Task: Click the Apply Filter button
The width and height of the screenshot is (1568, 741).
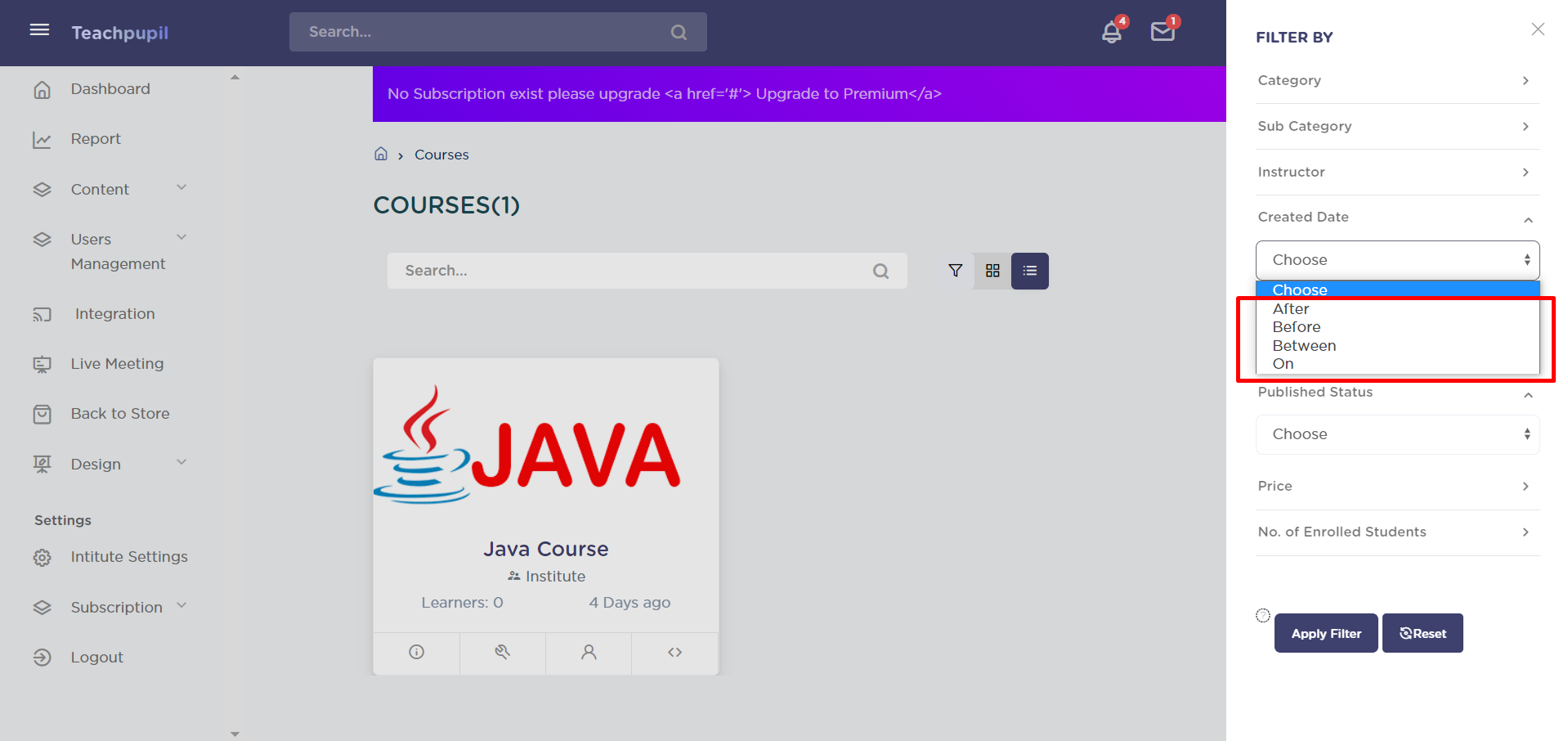Action: point(1325,633)
